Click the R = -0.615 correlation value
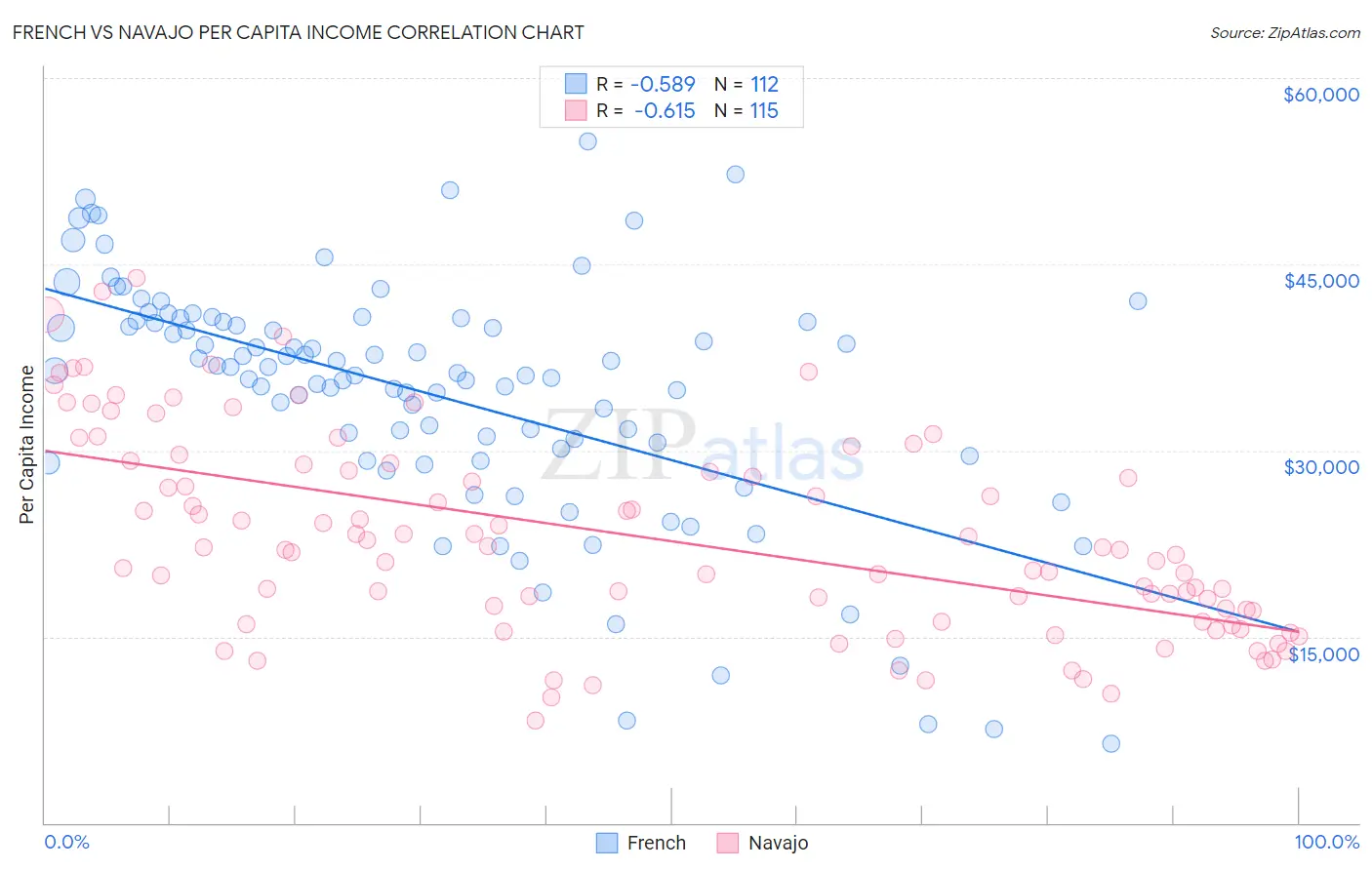 coord(646,110)
